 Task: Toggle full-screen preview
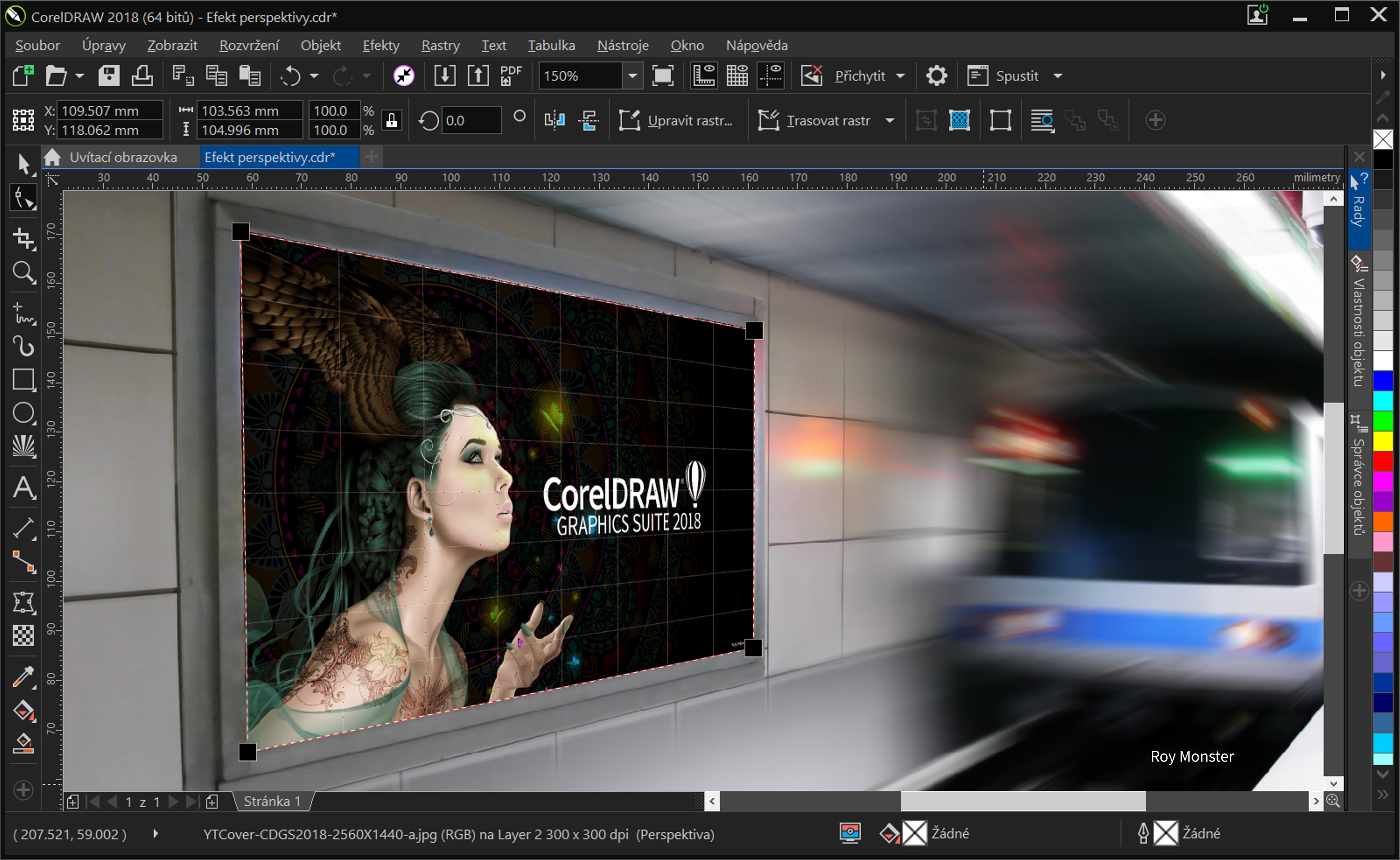tap(663, 76)
